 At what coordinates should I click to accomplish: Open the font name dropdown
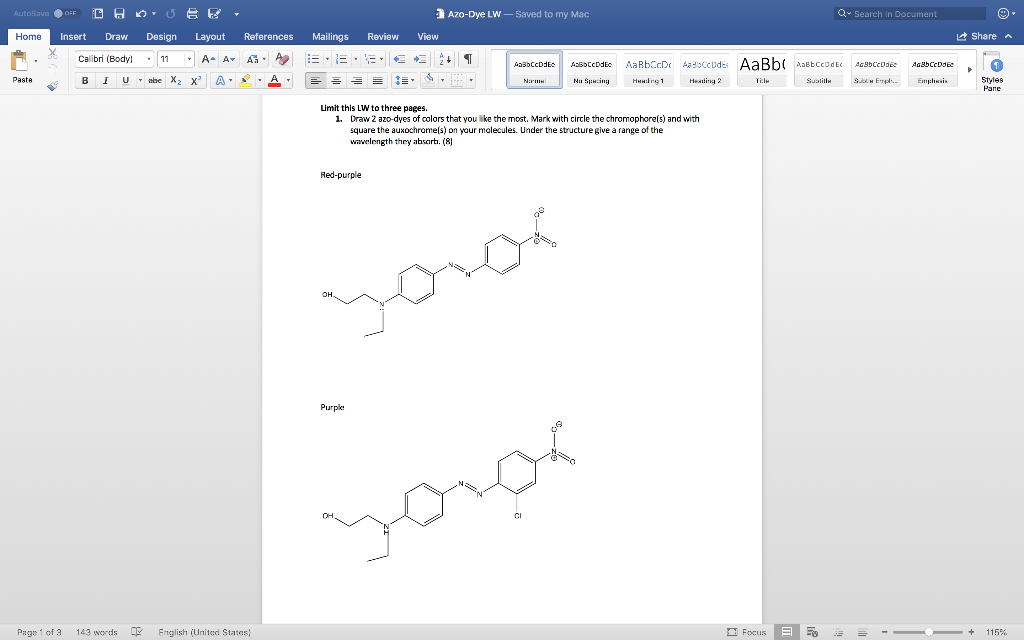pyautogui.click(x=149, y=58)
